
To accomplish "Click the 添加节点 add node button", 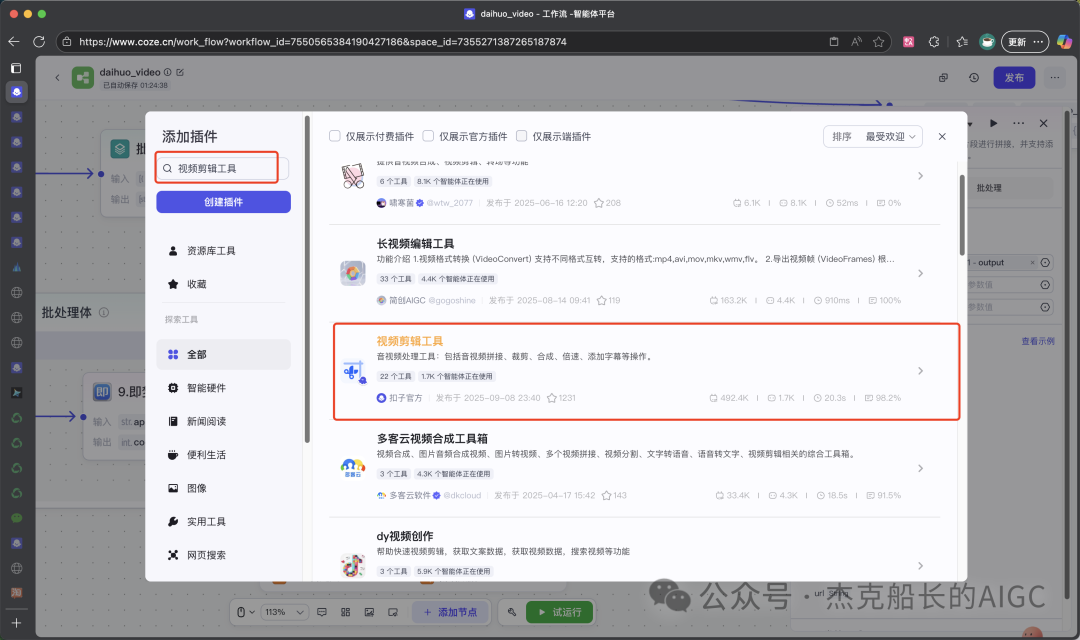I will tap(450, 612).
